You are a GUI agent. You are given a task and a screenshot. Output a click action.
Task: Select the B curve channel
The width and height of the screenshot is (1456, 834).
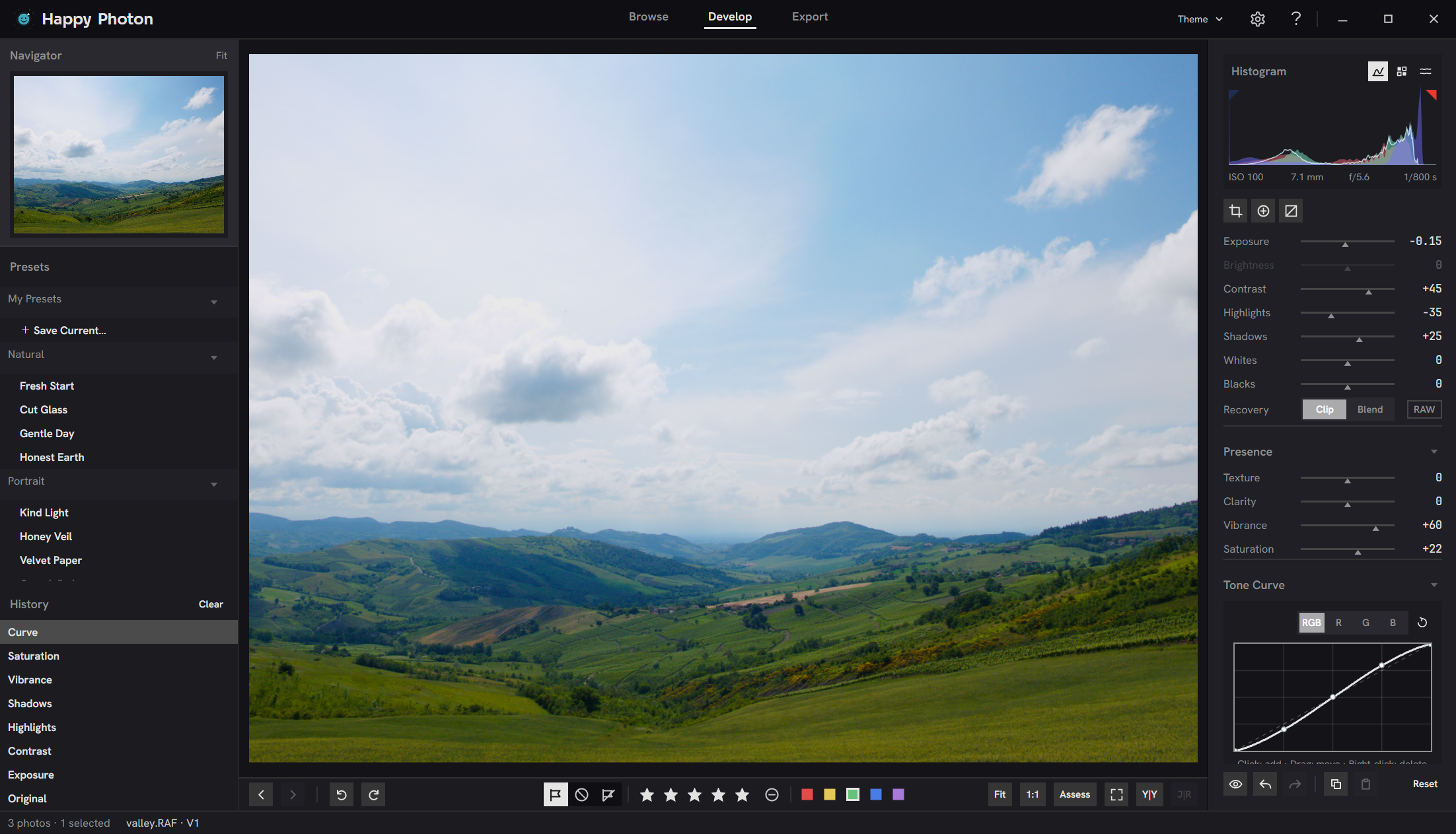(x=1393, y=623)
